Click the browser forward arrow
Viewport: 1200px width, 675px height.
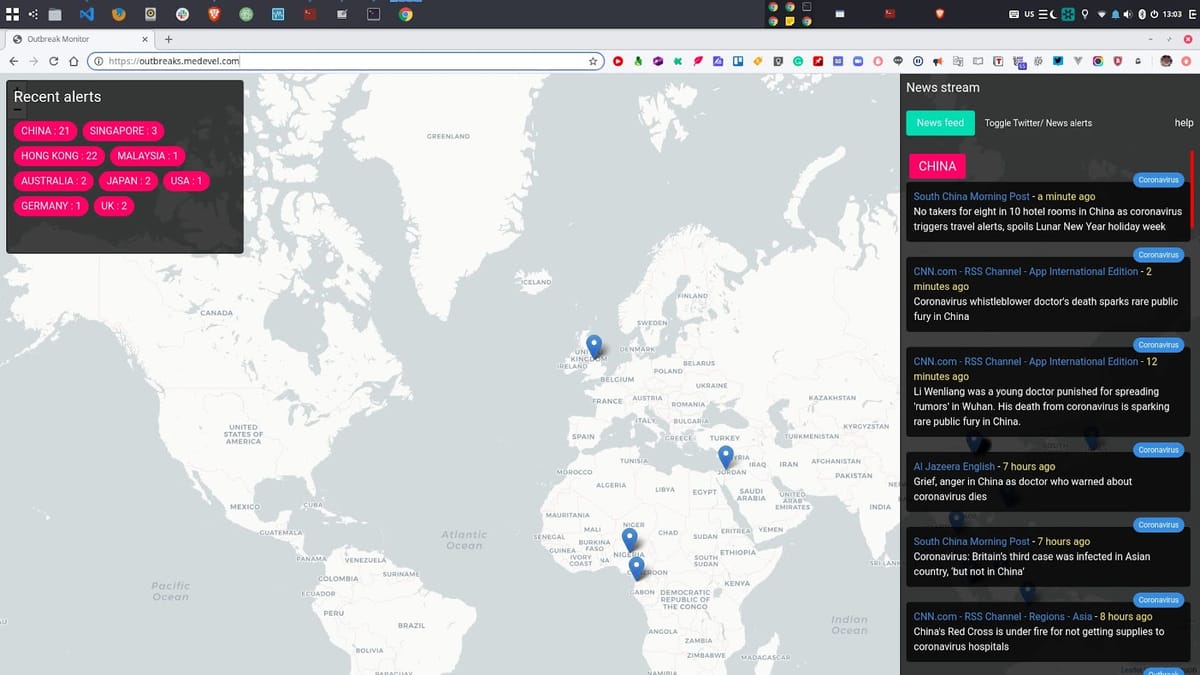34,61
